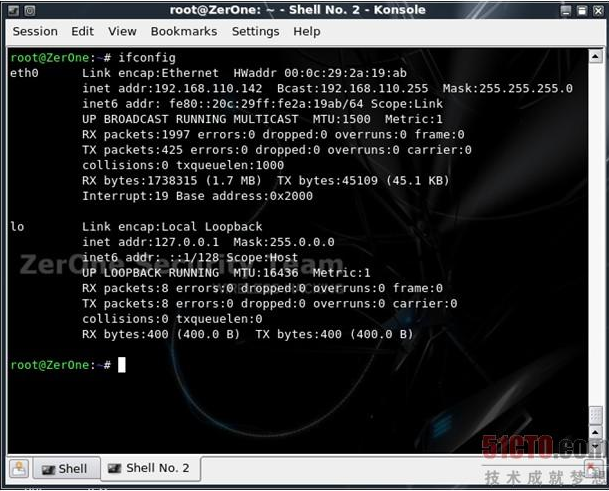
Task: Close the Konsole window
Action: [595, 10]
